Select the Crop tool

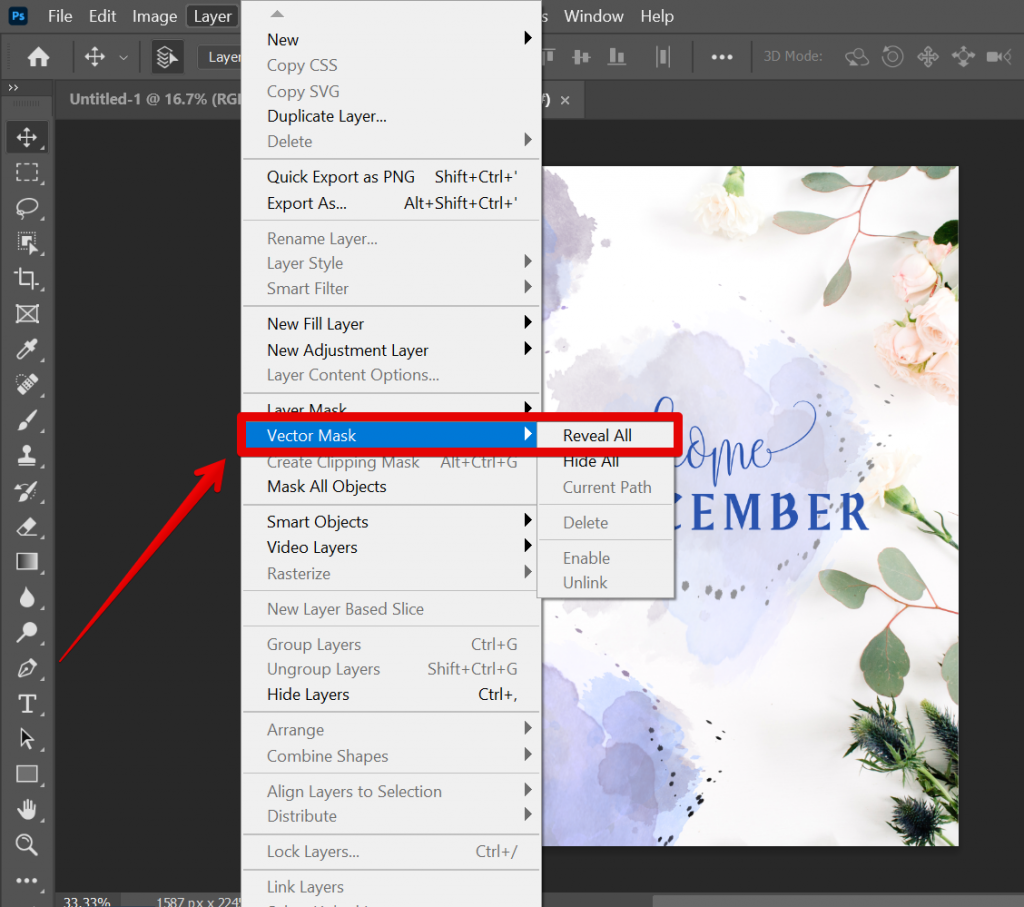click(27, 279)
